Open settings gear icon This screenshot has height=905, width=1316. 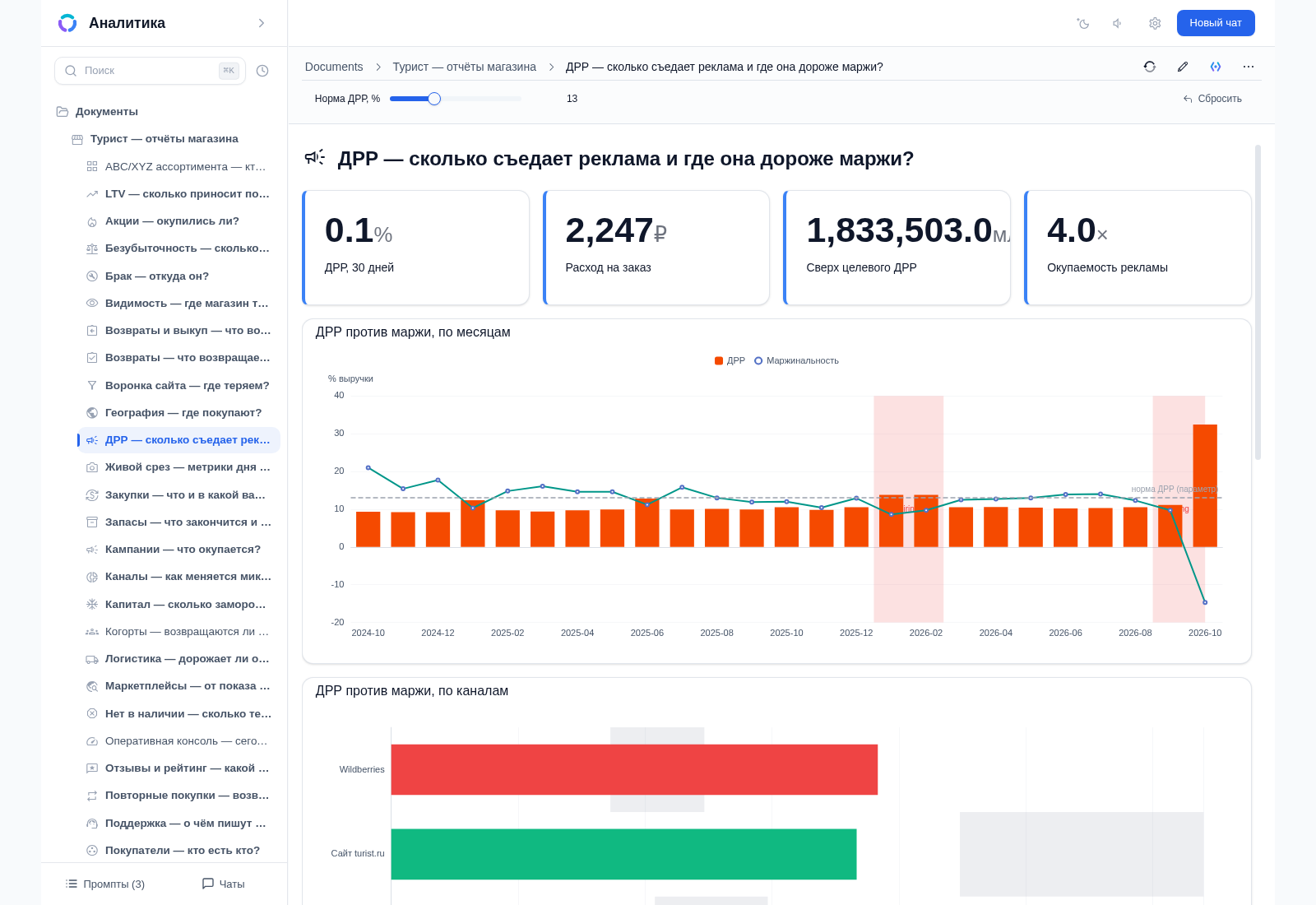pos(1155,23)
